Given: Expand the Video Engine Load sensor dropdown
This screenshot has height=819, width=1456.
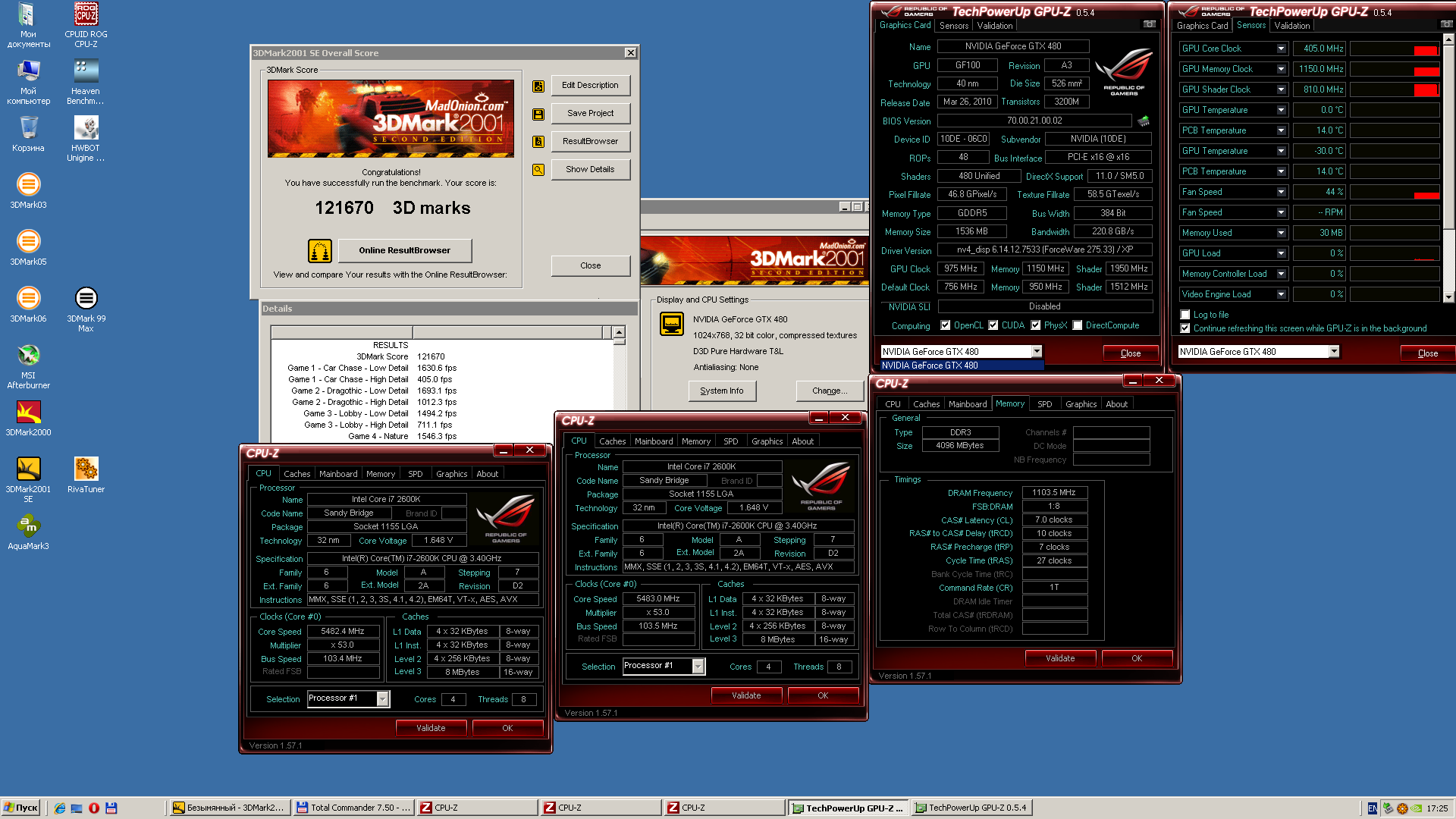Looking at the screenshot, I should 1281,294.
